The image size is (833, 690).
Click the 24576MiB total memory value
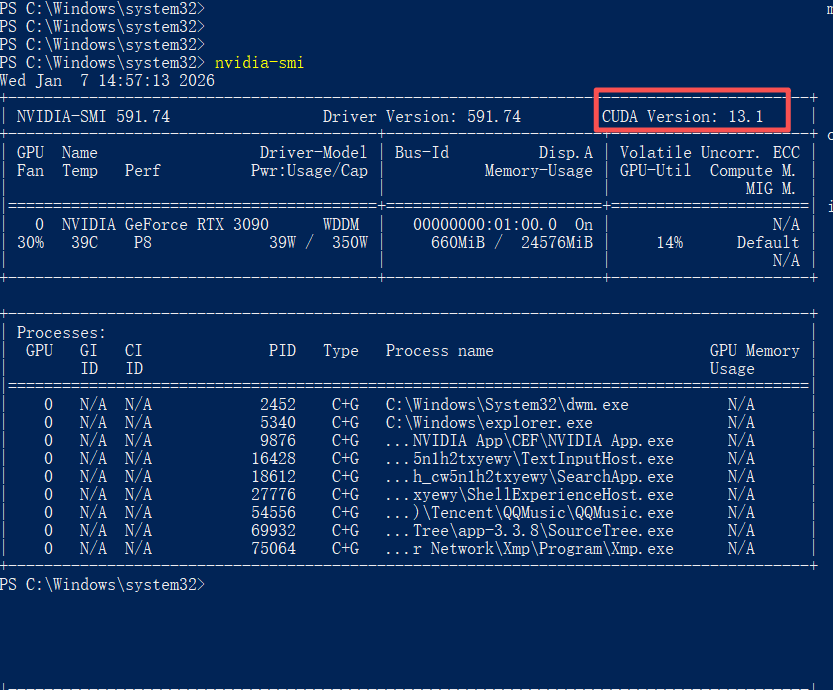click(557, 243)
